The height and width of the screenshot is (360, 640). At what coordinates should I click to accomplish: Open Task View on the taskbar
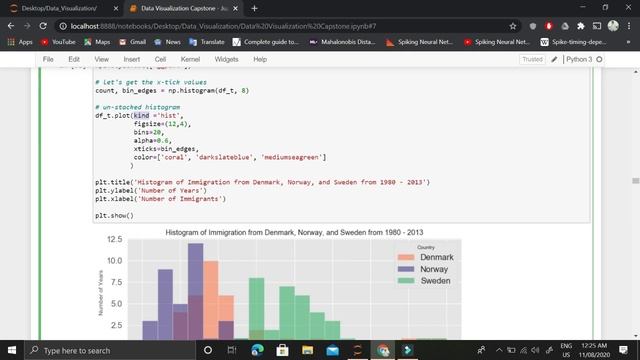click(x=231, y=350)
